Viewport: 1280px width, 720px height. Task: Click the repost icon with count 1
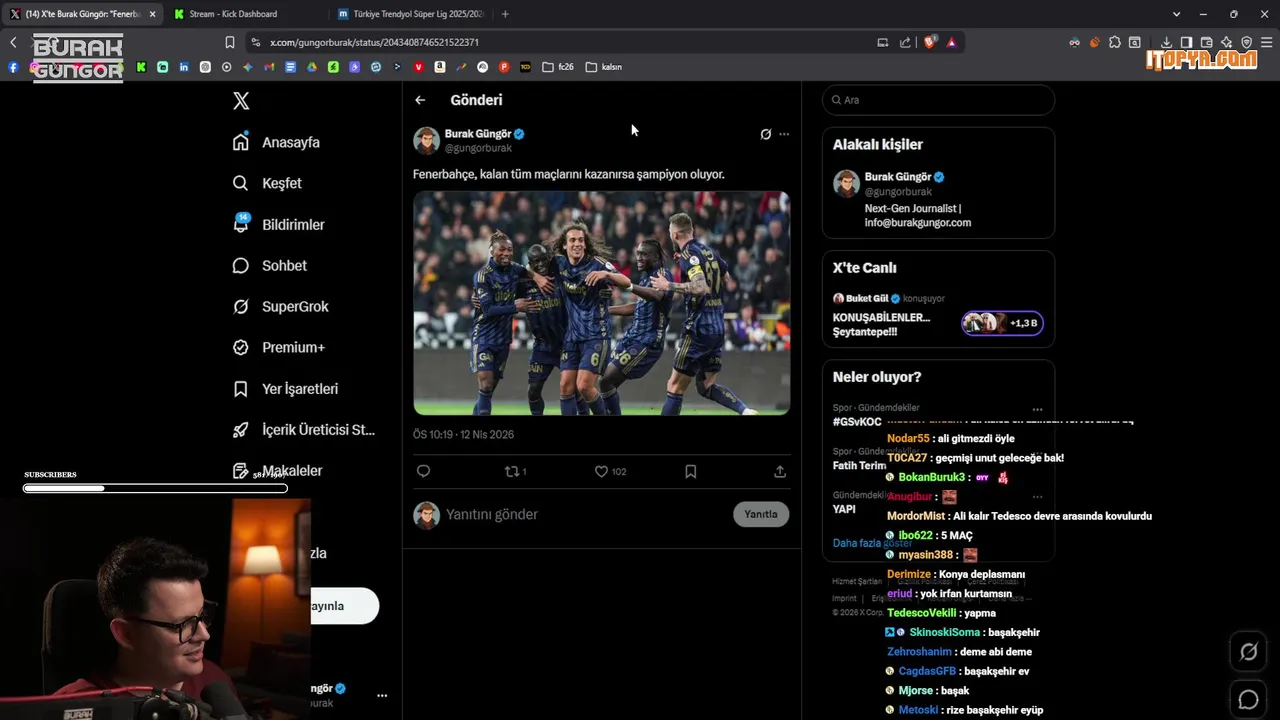pyautogui.click(x=515, y=471)
